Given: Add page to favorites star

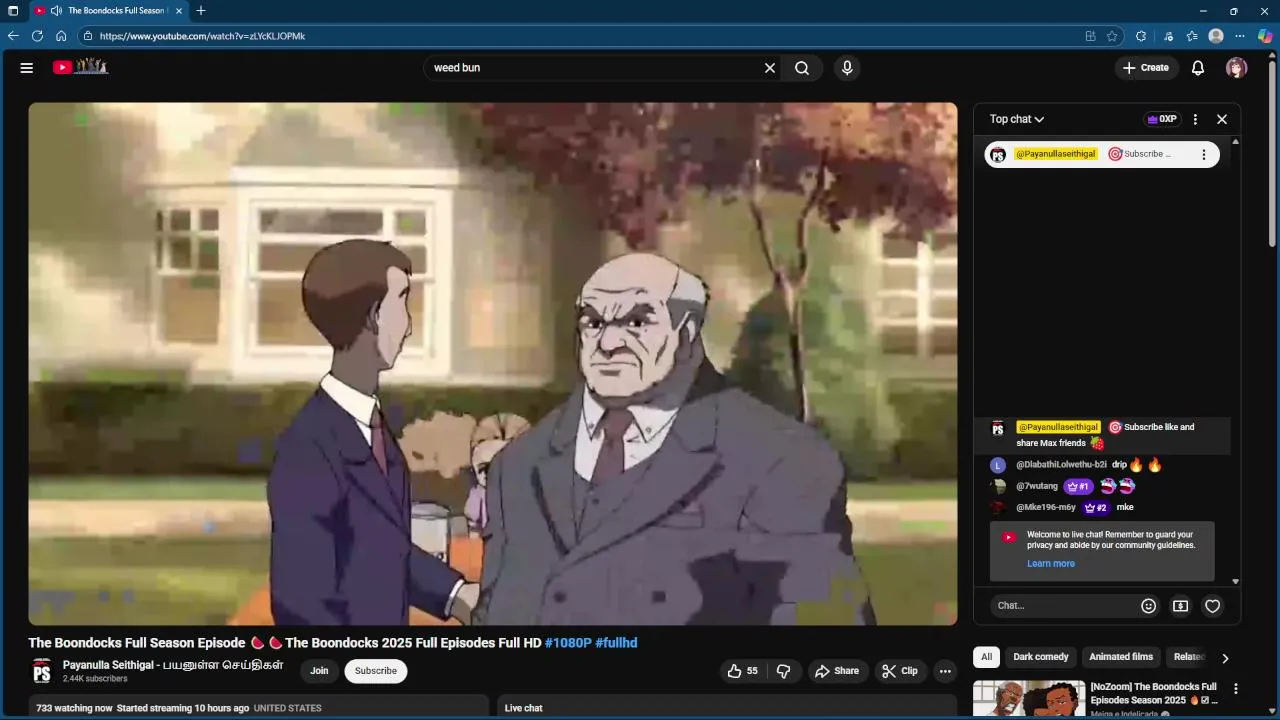Looking at the screenshot, I should [1112, 36].
